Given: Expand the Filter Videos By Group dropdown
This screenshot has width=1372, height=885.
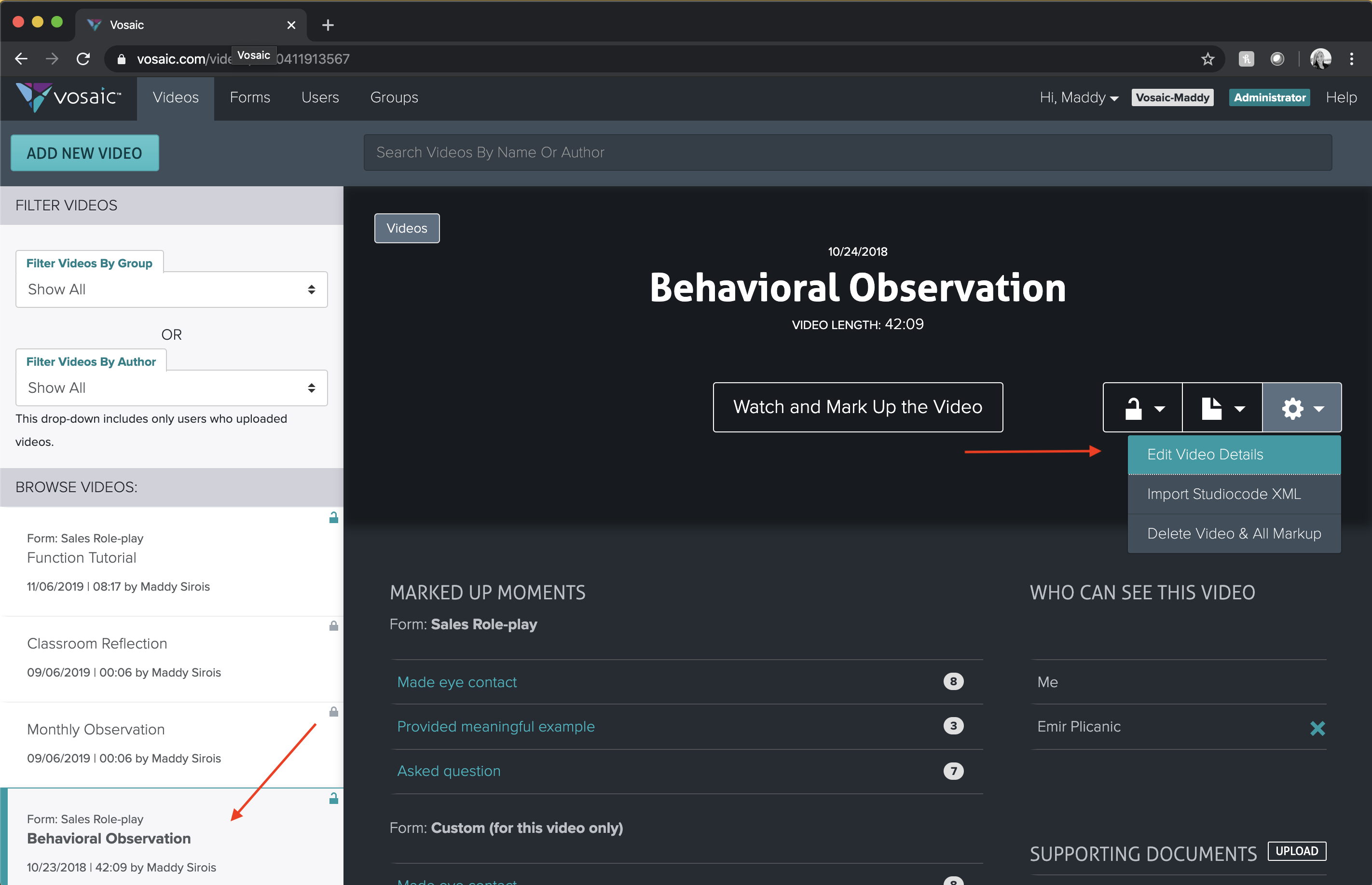Looking at the screenshot, I should point(171,290).
